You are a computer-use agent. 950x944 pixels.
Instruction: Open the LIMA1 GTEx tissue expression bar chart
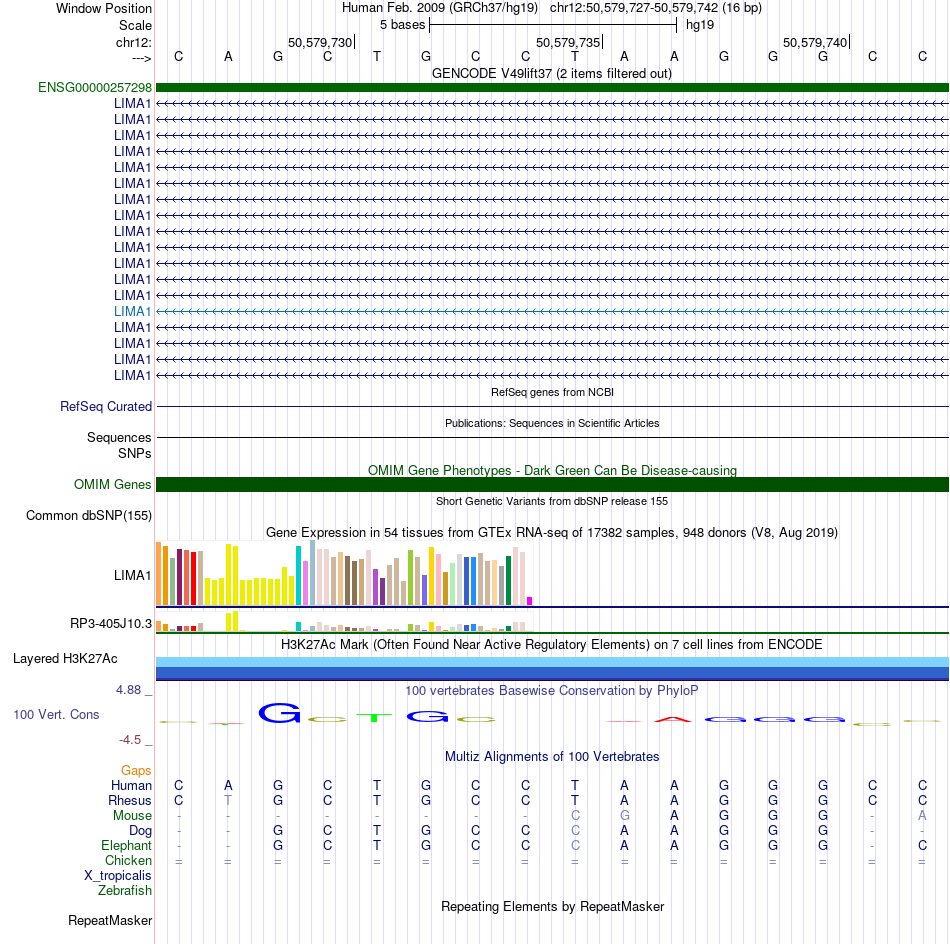click(344, 573)
